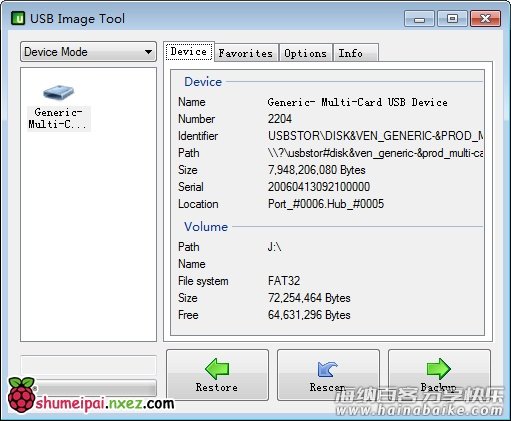Click the empty status field above progress bar
The width and height of the screenshot is (511, 421).
88,365
